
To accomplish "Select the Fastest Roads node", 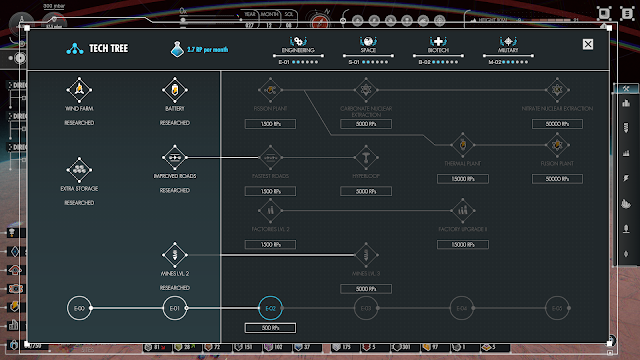I will (x=270, y=157).
